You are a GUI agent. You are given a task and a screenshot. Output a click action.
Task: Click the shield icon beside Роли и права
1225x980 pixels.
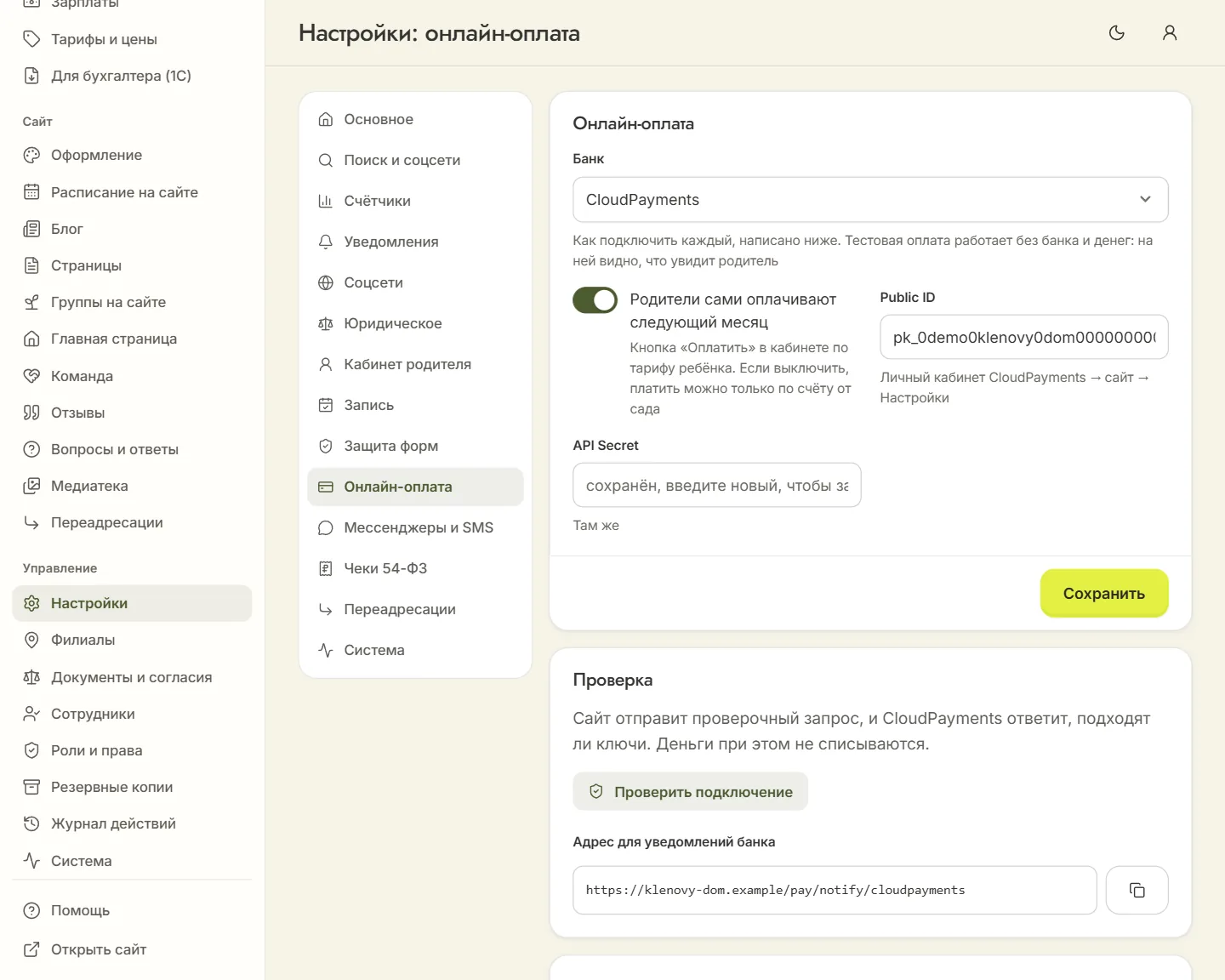click(x=31, y=750)
